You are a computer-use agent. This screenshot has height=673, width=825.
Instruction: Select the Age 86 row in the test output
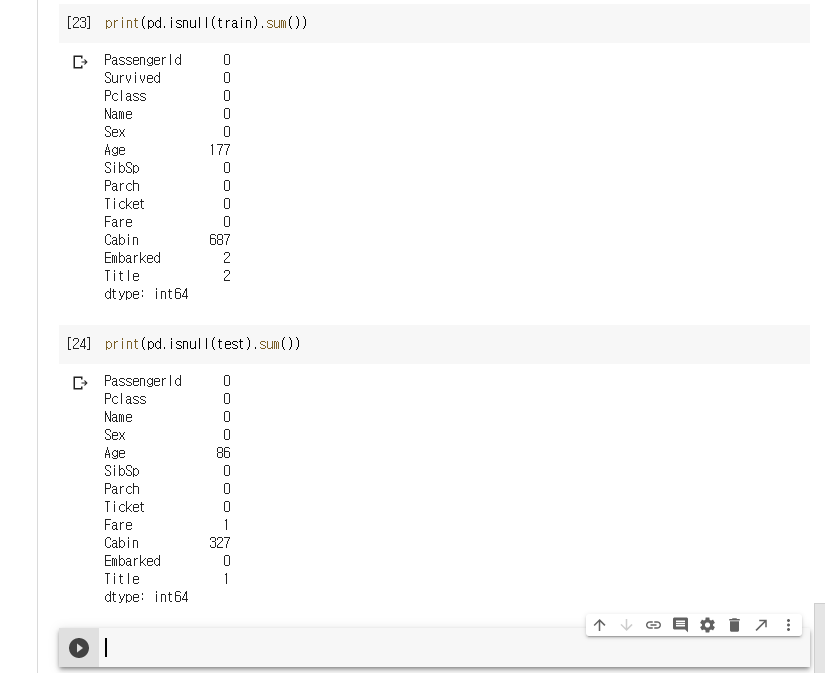(x=166, y=453)
